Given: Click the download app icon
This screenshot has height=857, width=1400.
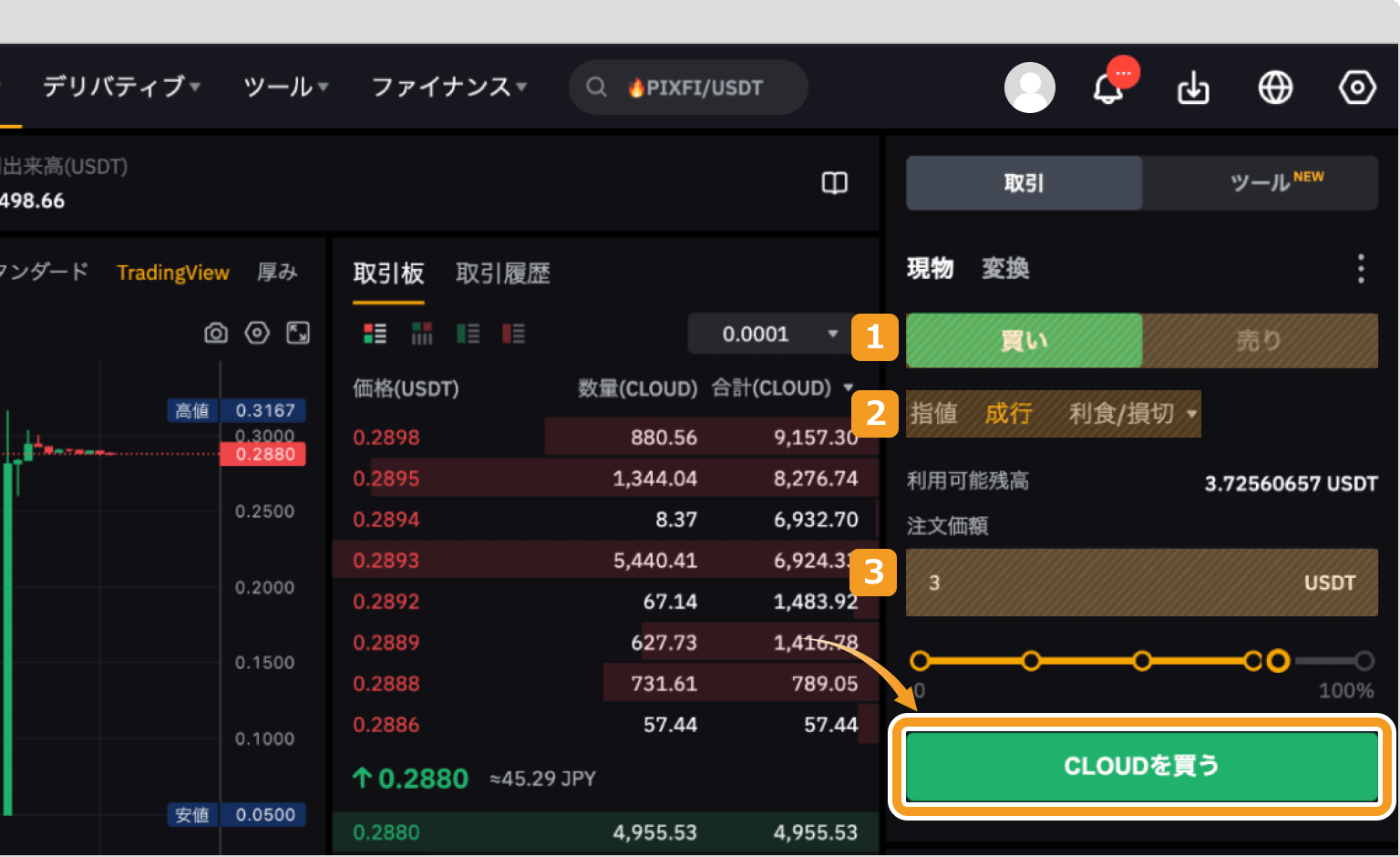Looking at the screenshot, I should pyautogui.click(x=1193, y=88).
